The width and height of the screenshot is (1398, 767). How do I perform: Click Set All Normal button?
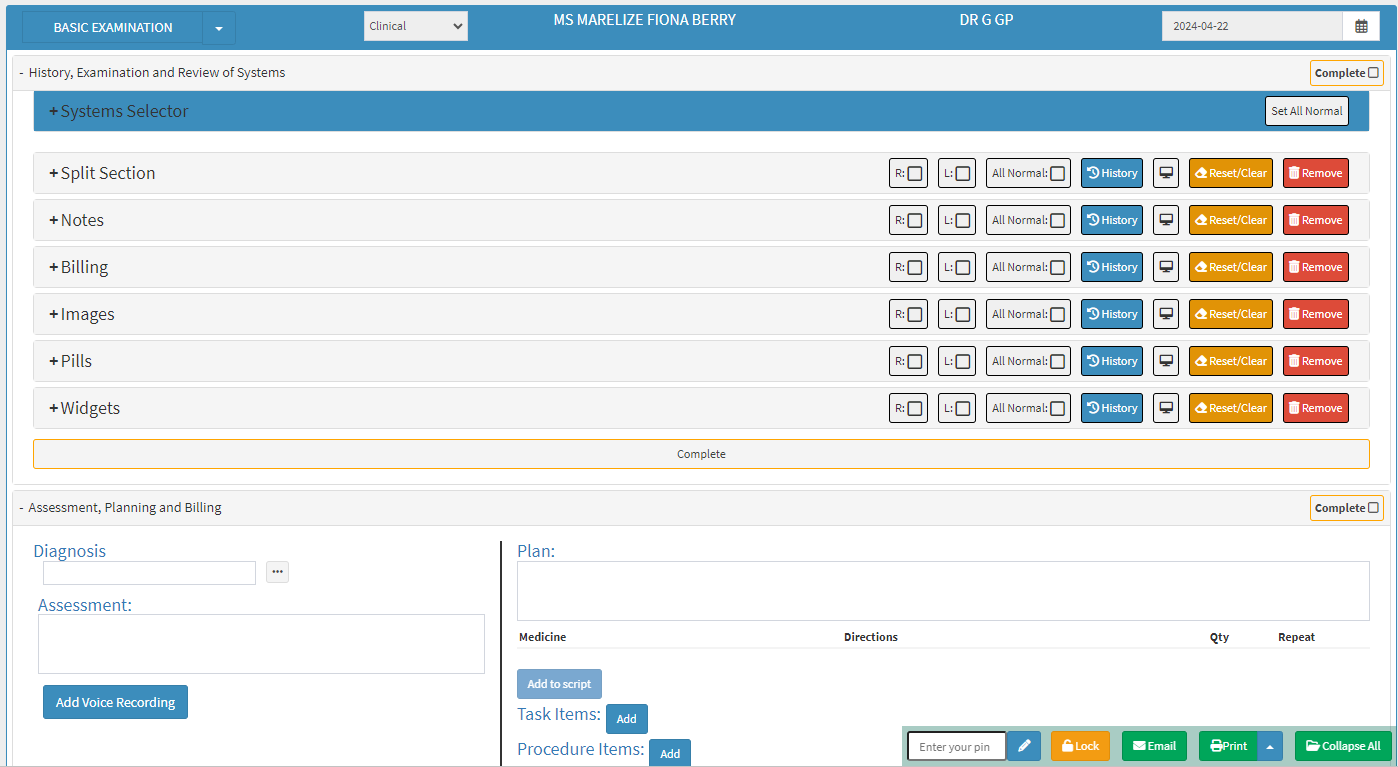point(1306,111)
